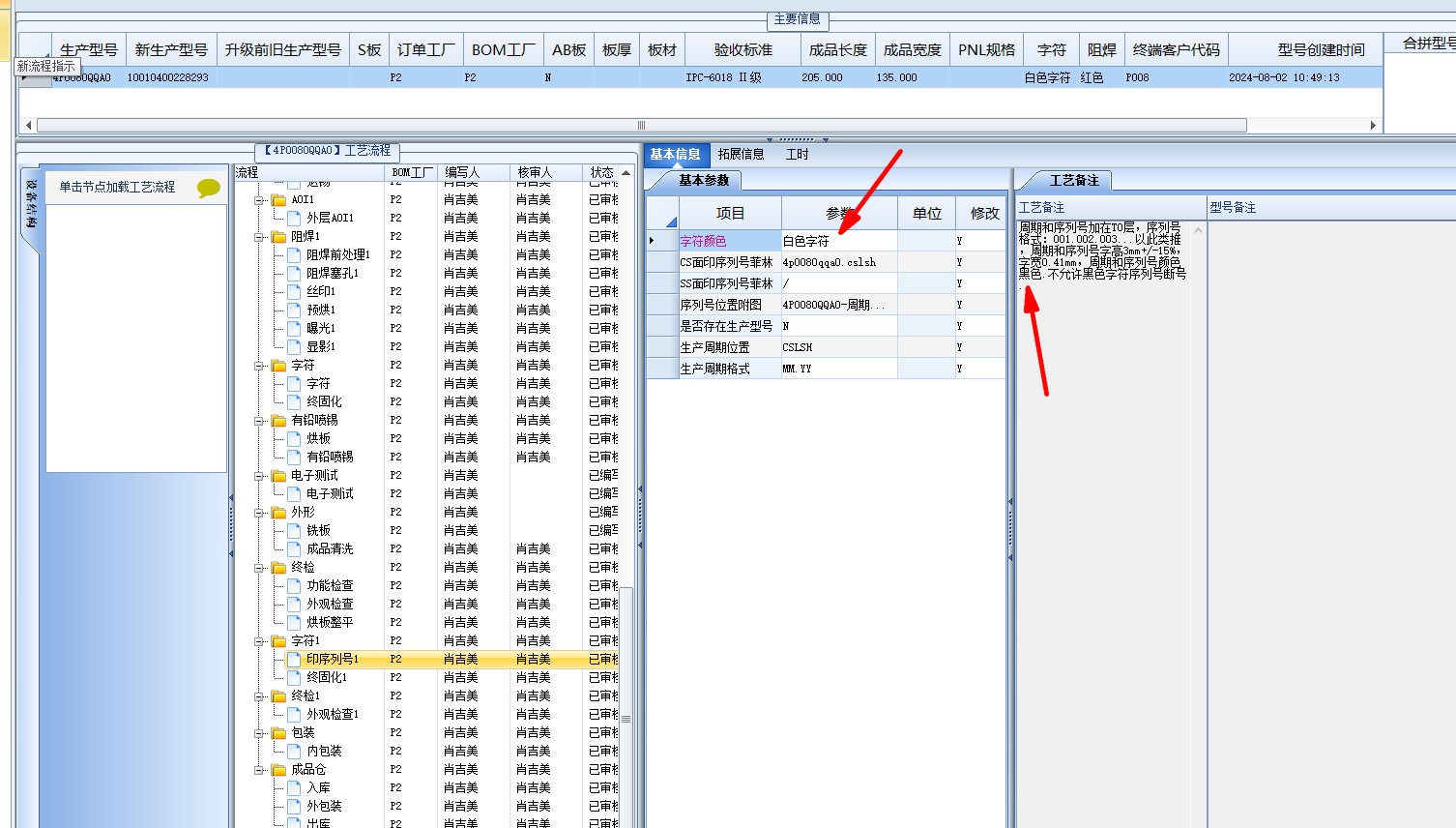This screenshot has height=828, width=1456.
Task: Click the 包装 folder icon
Action: coord(278,733)
